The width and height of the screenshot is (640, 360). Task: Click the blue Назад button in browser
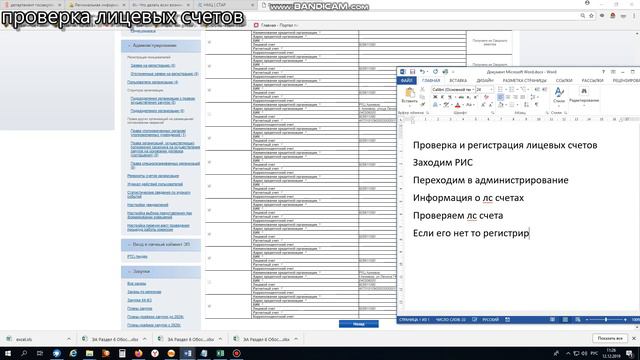pos(359,324)
